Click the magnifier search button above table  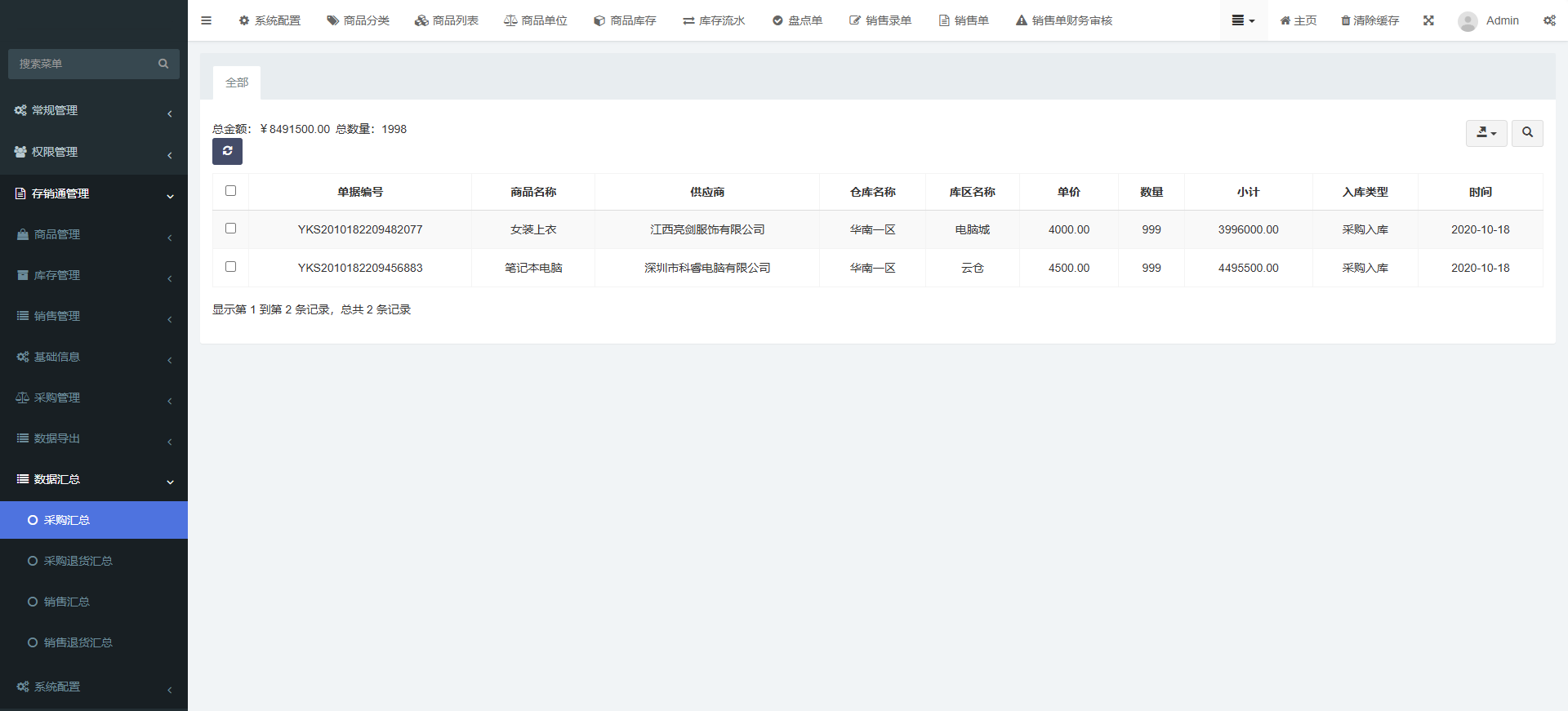(1526, 132)
